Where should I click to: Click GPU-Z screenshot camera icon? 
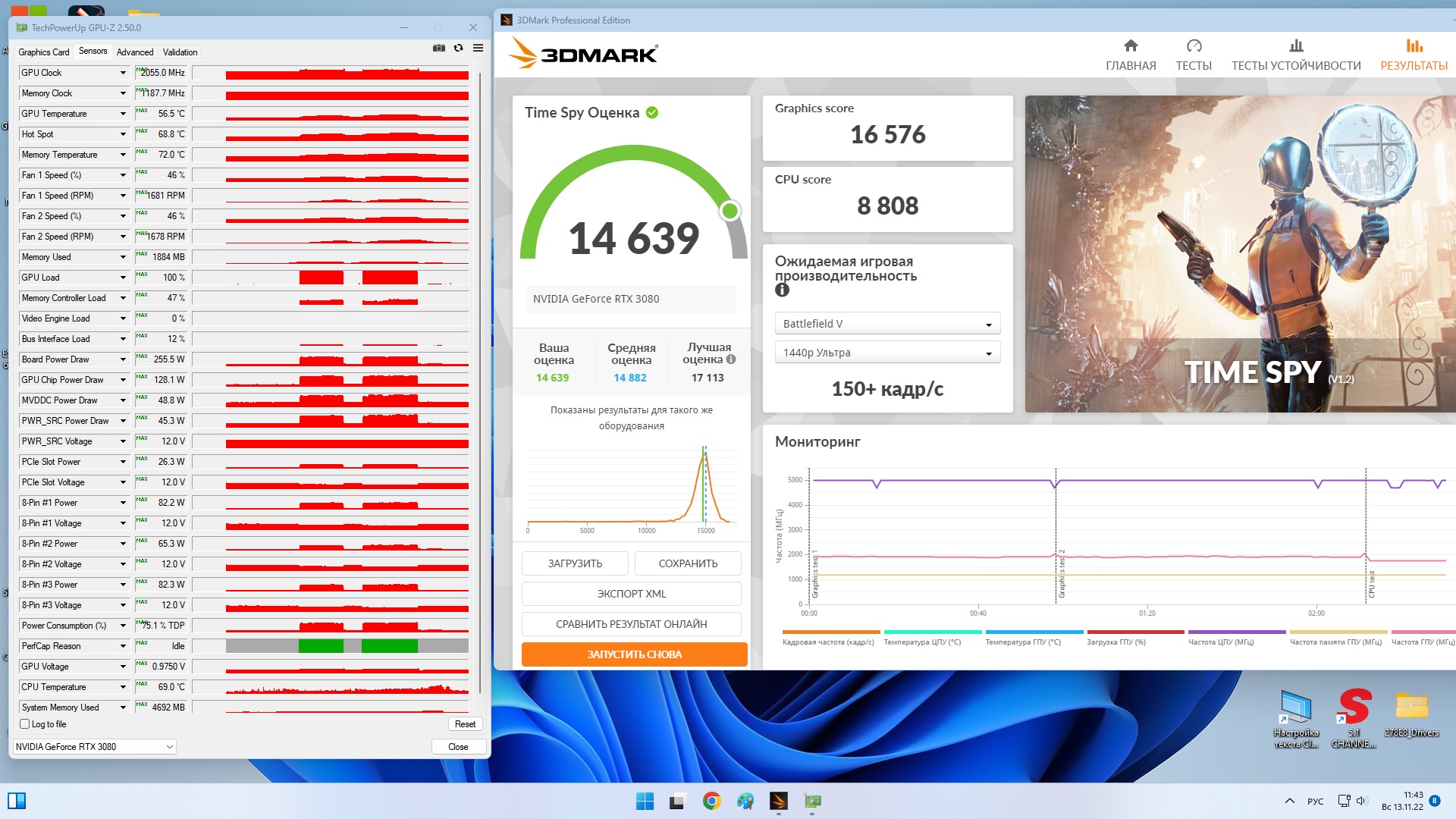(438, 48)
